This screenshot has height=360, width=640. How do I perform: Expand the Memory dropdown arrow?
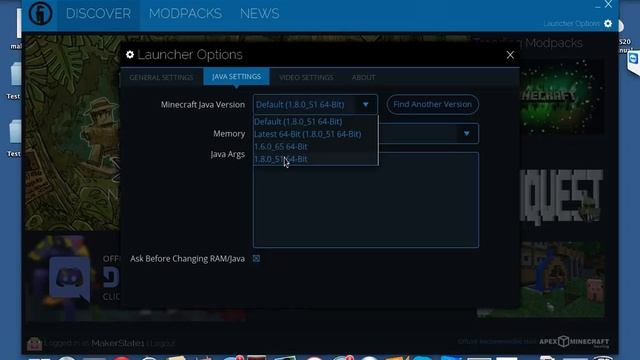(x=467, y=133)
